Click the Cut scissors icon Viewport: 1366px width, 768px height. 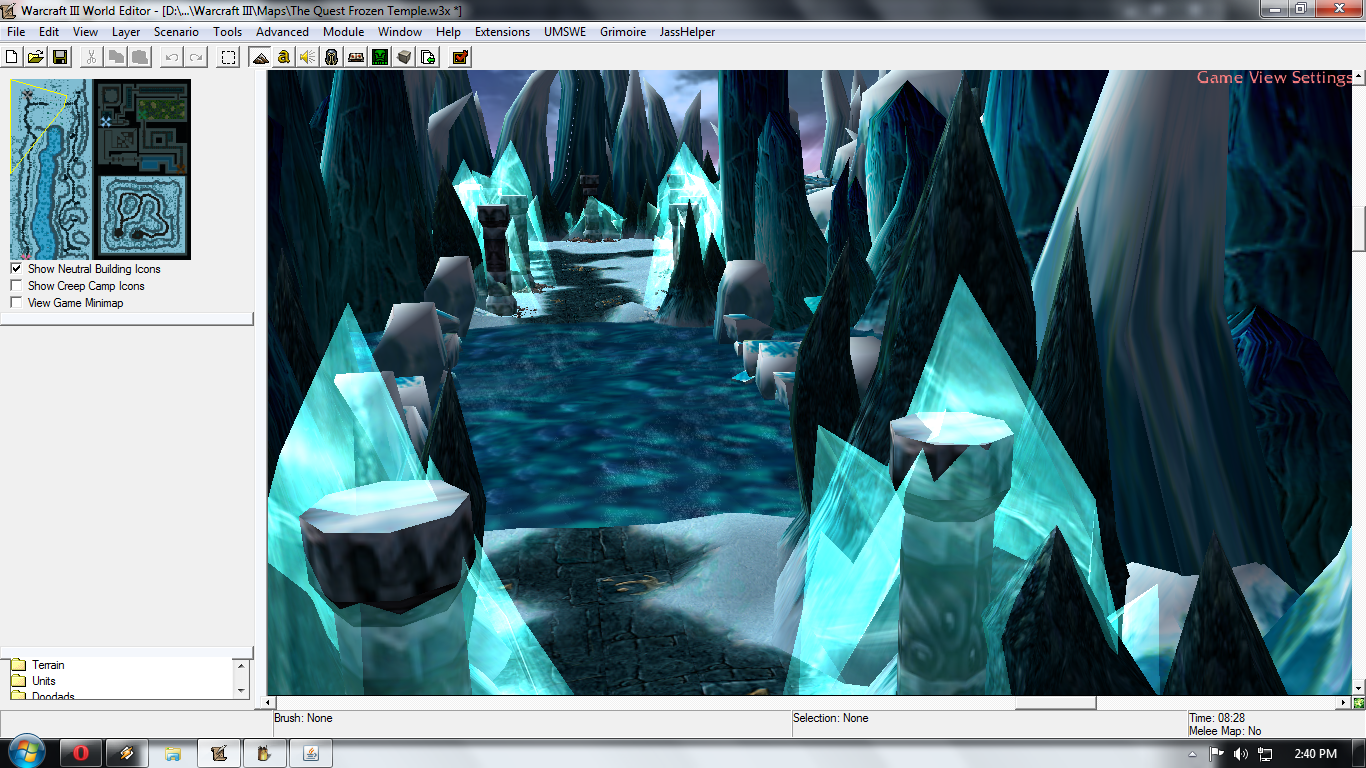click(91, 57)
